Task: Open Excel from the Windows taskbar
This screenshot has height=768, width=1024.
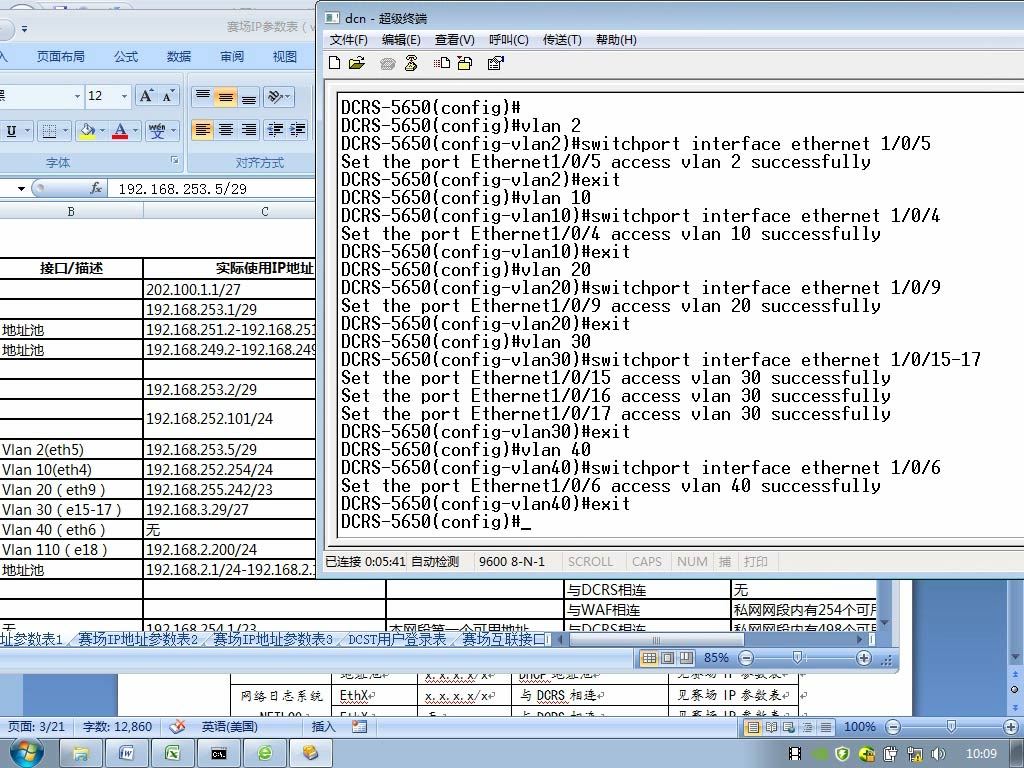Action: tap(172, 754)
